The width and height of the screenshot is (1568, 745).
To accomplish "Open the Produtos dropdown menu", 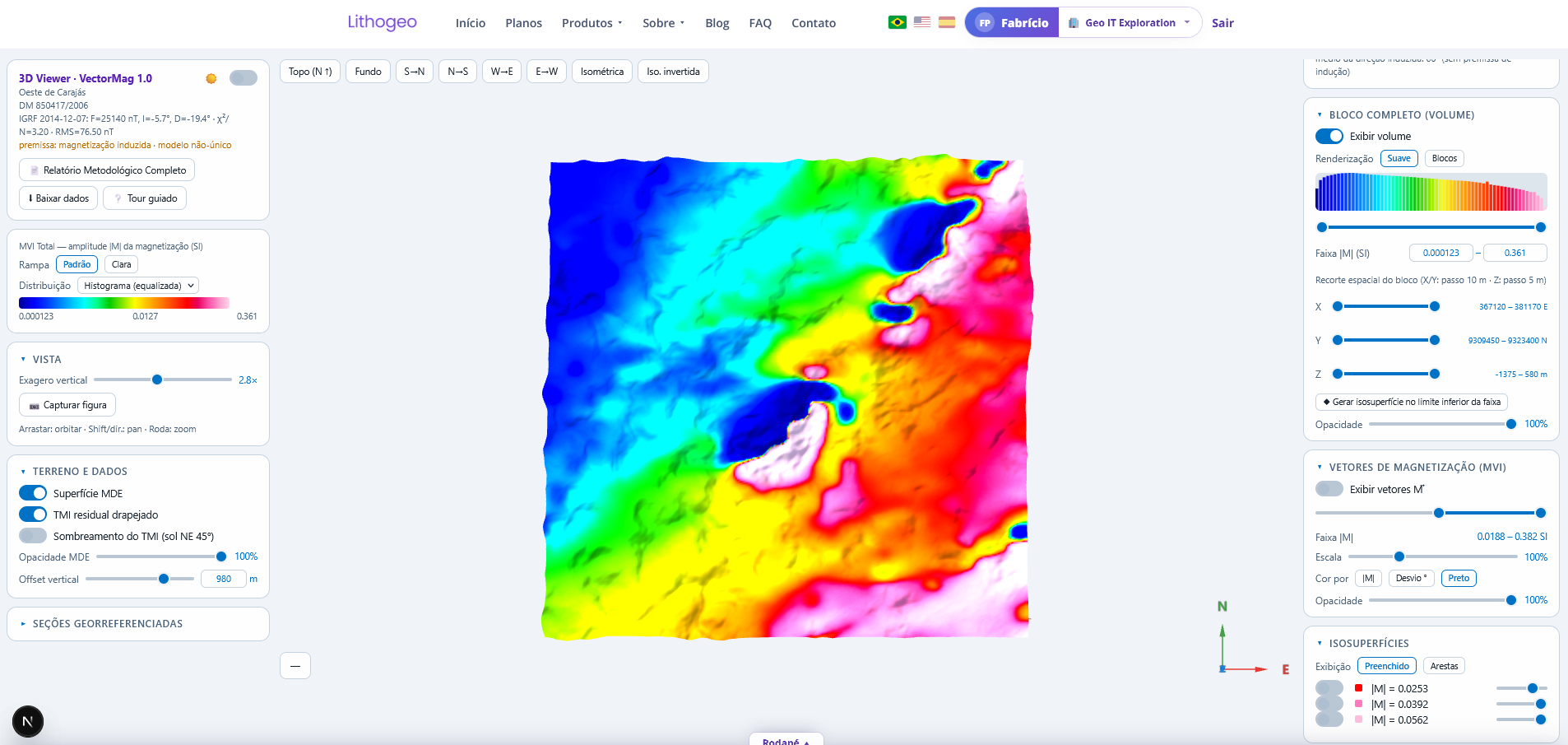I will (592, 23).
